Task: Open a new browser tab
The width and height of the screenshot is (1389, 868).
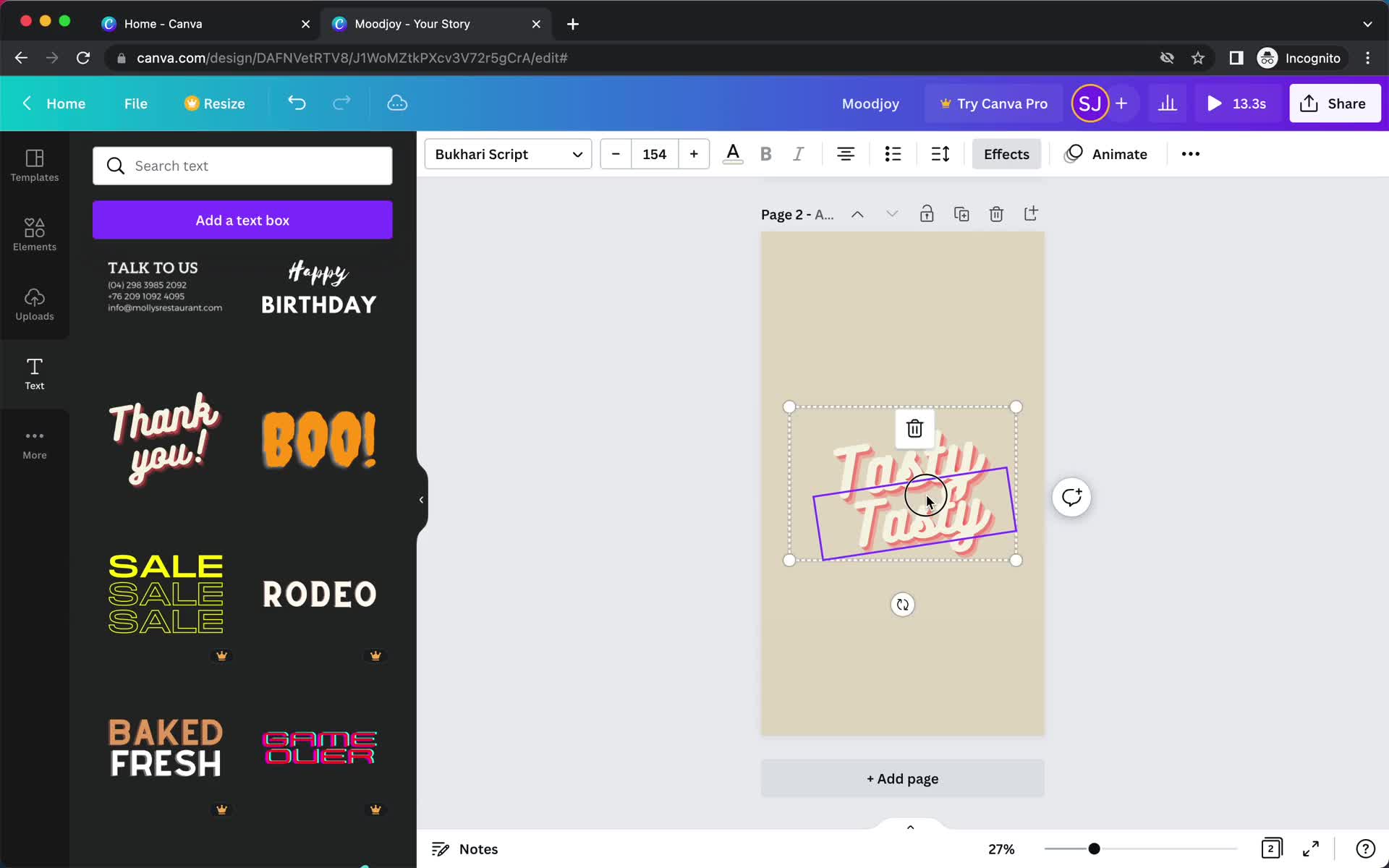Action: [573, 24]
